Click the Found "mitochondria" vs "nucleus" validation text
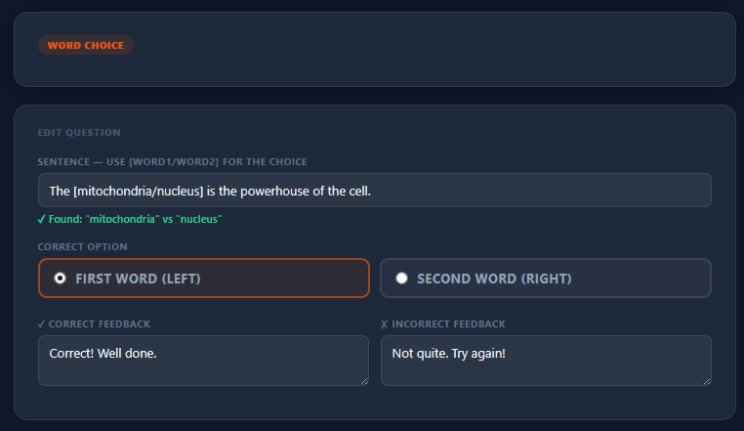 coord(135,218)
